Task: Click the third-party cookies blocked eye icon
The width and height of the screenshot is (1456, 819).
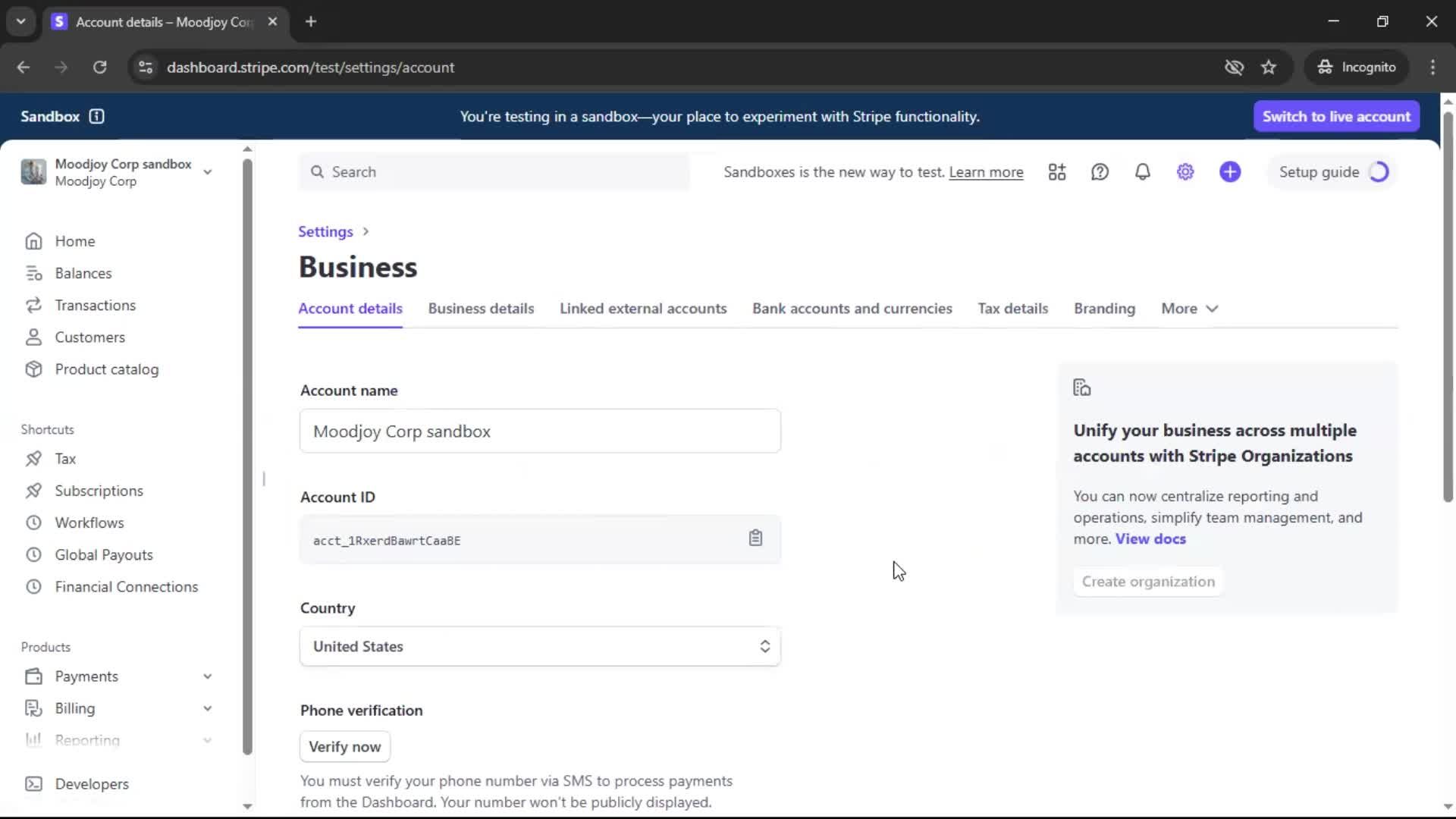Action: (x=1234, y=67)
